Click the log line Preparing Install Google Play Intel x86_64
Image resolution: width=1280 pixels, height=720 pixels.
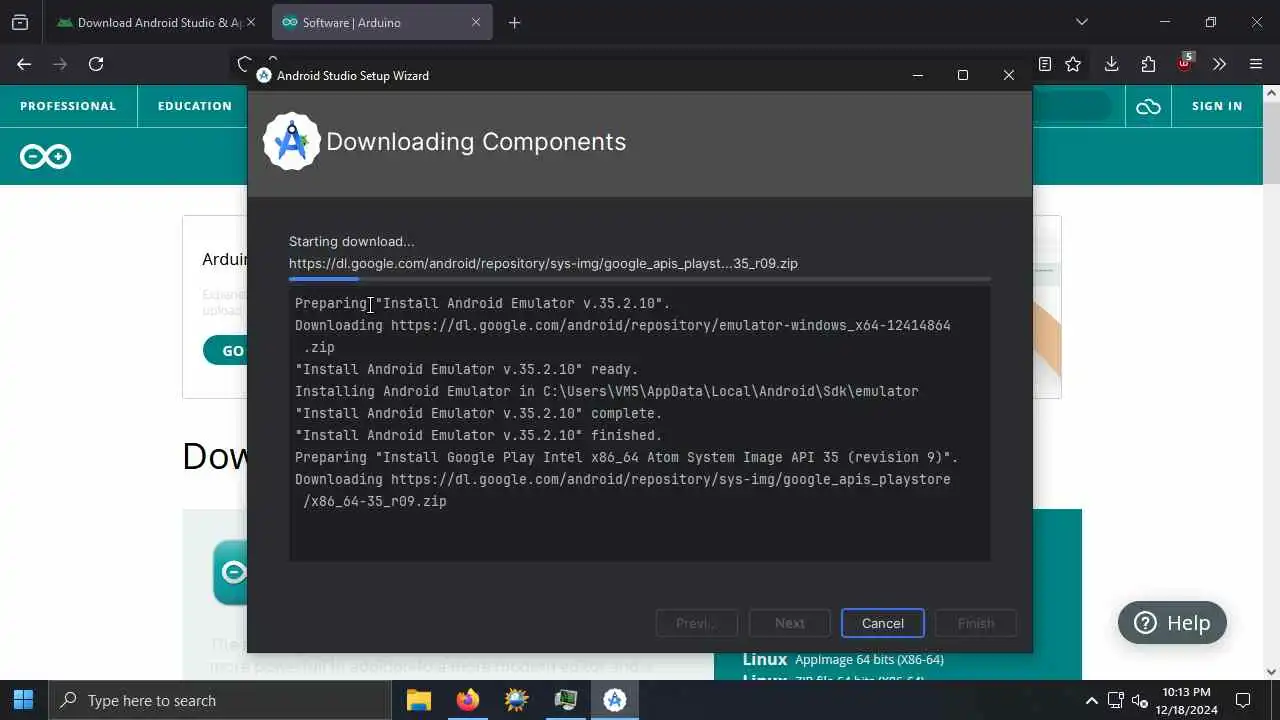(x=626, y=457)
